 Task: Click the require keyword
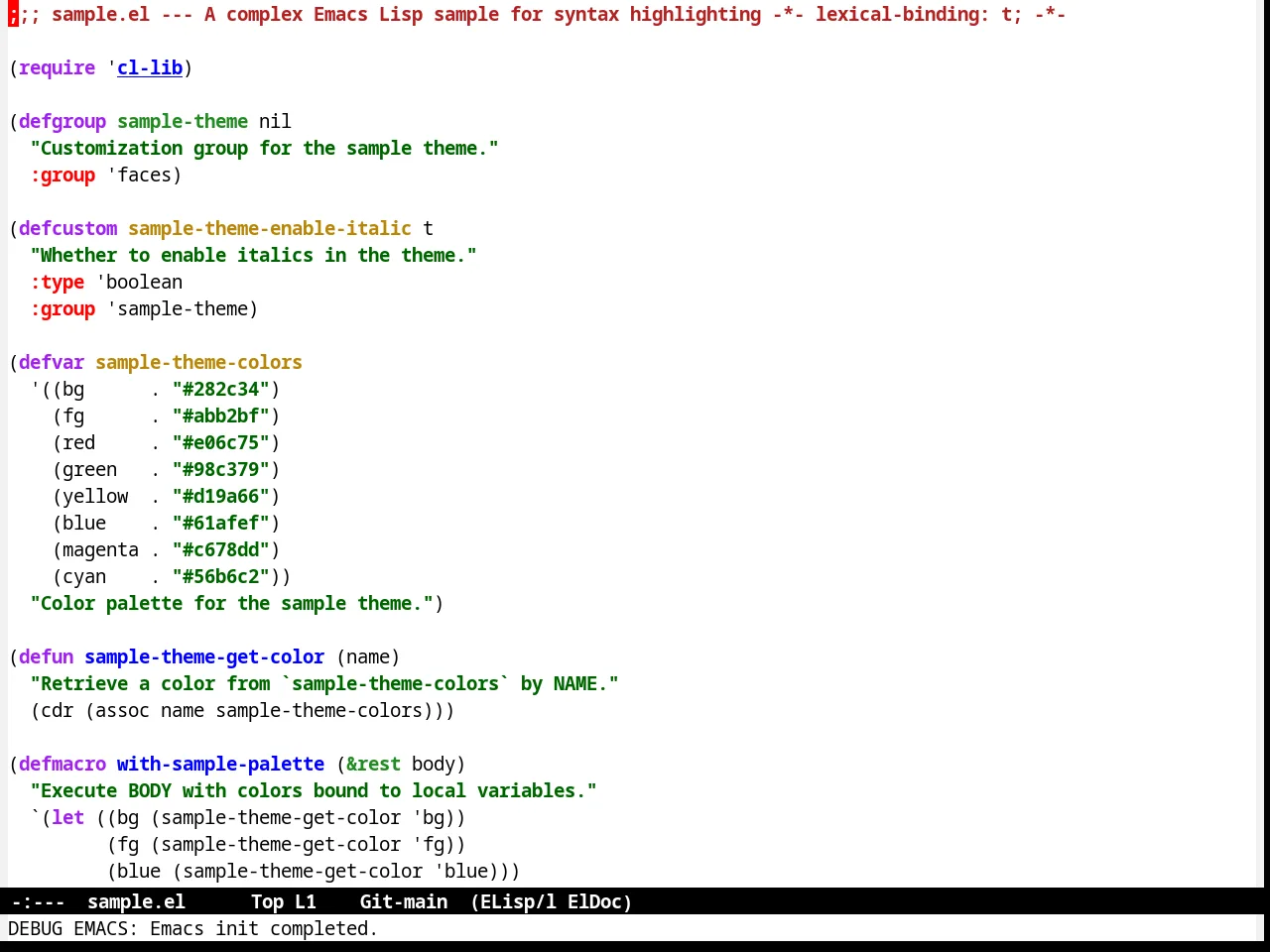coord(57,67)
